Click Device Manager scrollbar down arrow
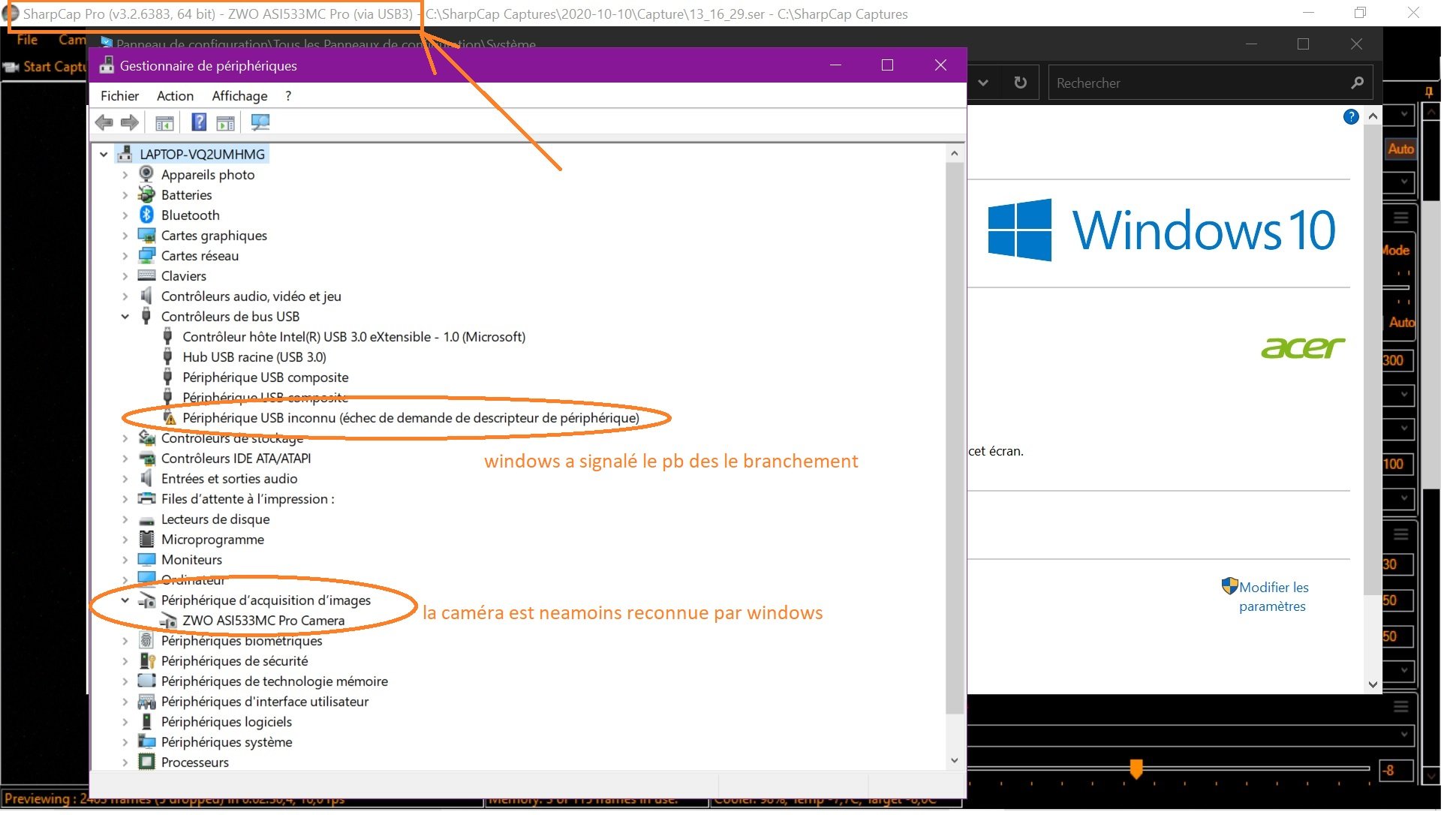This screenshot has width=1456, height=815. tap(954, 760)
